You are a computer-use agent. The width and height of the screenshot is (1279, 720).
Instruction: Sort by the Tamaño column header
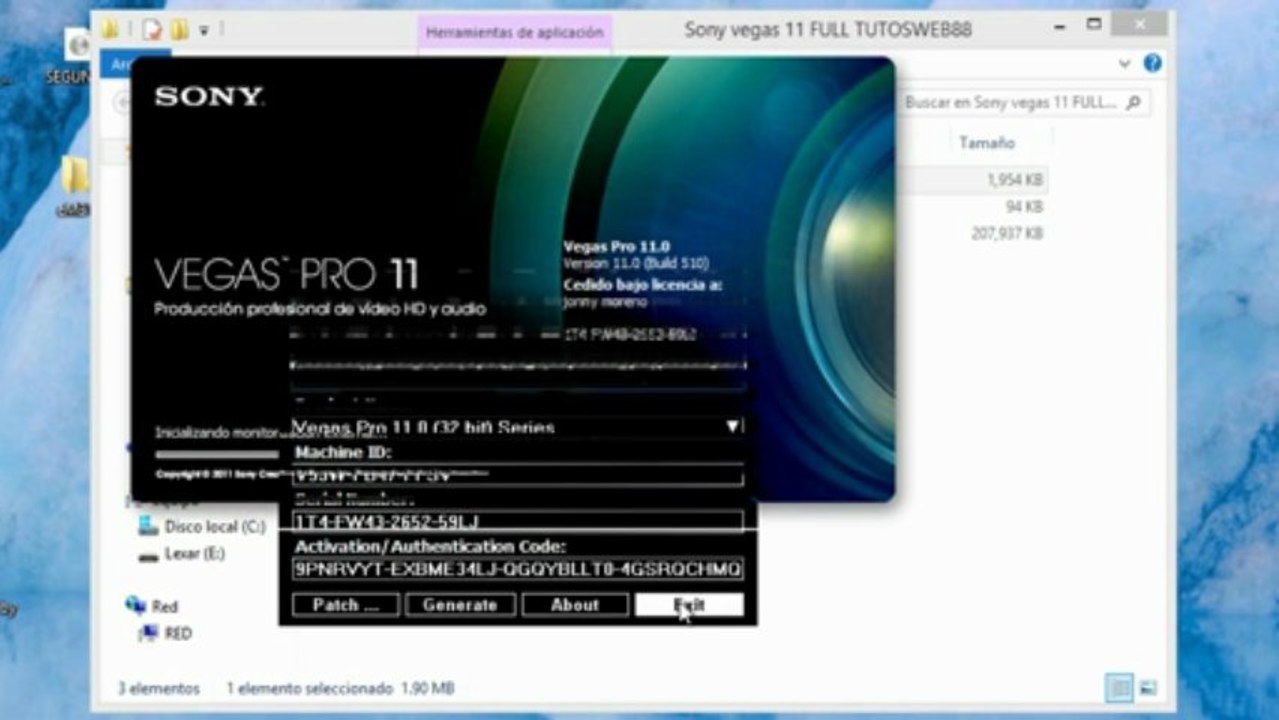pos(987,143)
